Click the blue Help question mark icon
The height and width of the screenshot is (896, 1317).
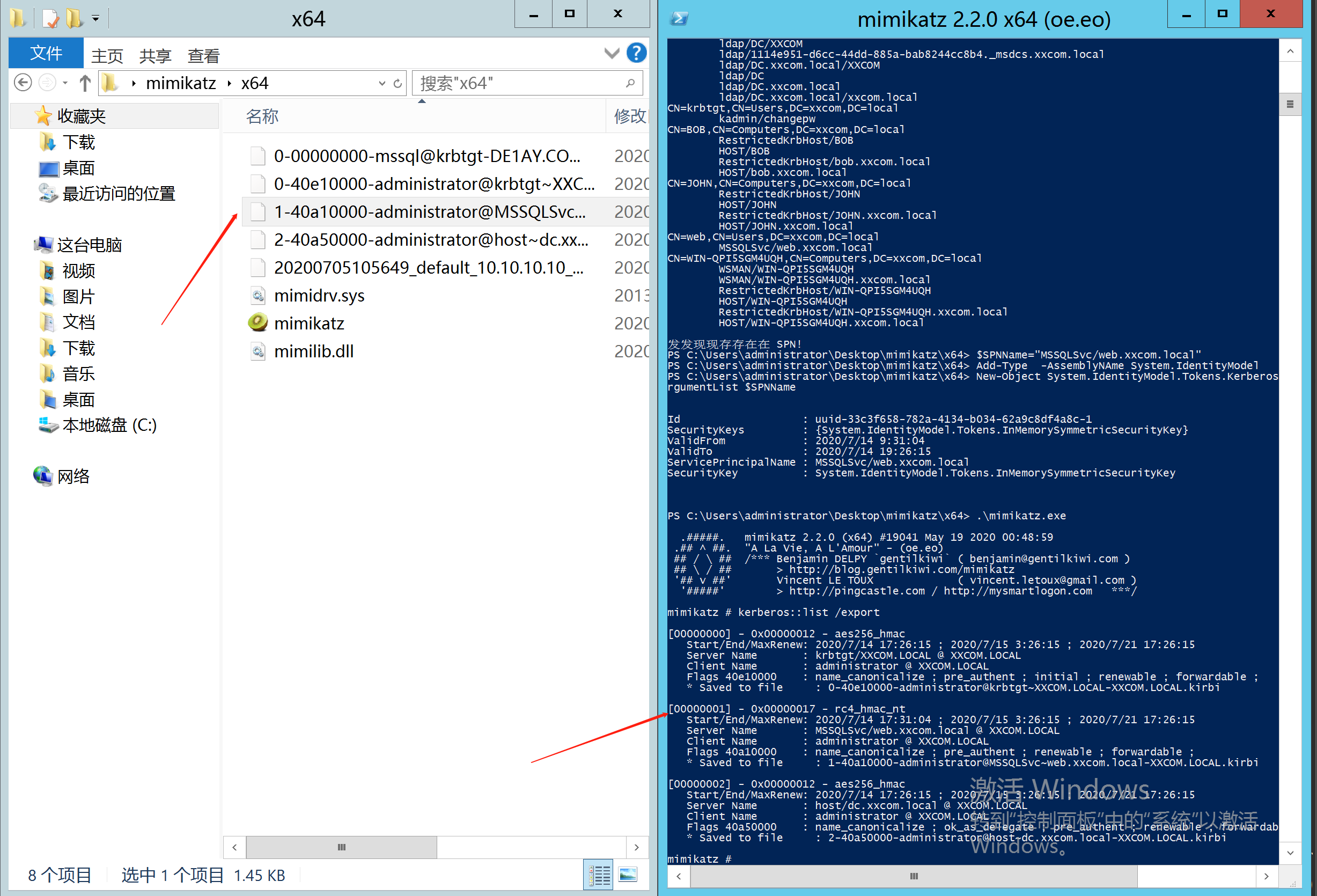tap(636, 53)
